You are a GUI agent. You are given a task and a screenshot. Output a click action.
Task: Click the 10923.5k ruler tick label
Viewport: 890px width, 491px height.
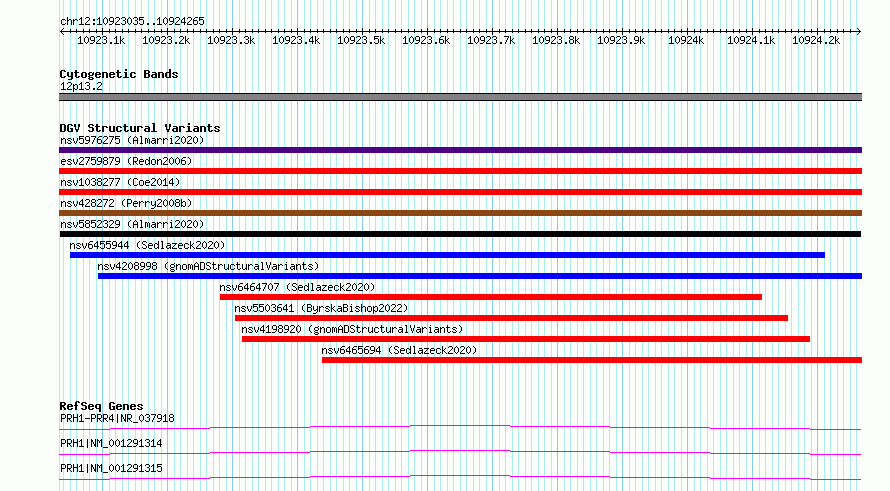click(361, 40)
